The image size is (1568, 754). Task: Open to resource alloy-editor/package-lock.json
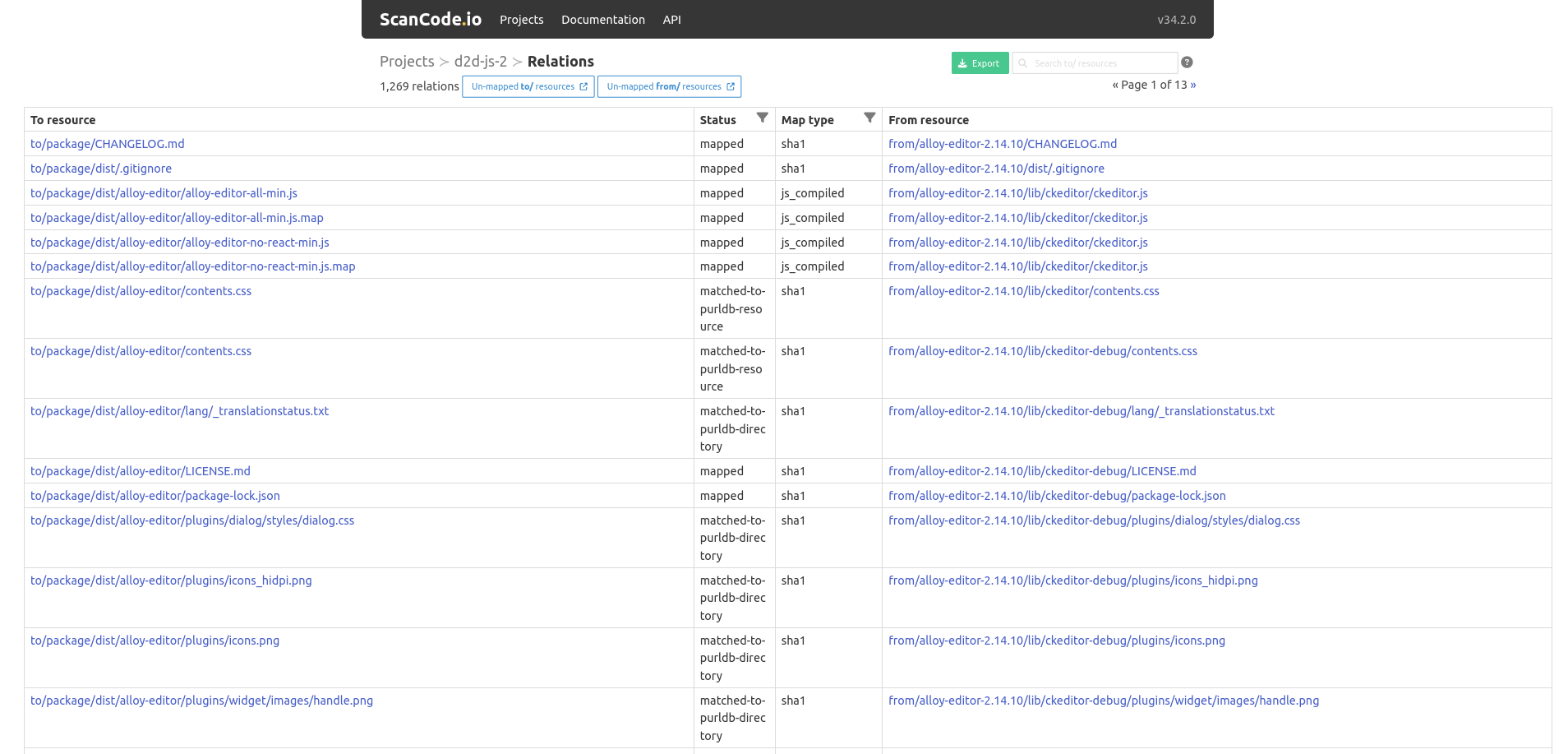[155, 496]
